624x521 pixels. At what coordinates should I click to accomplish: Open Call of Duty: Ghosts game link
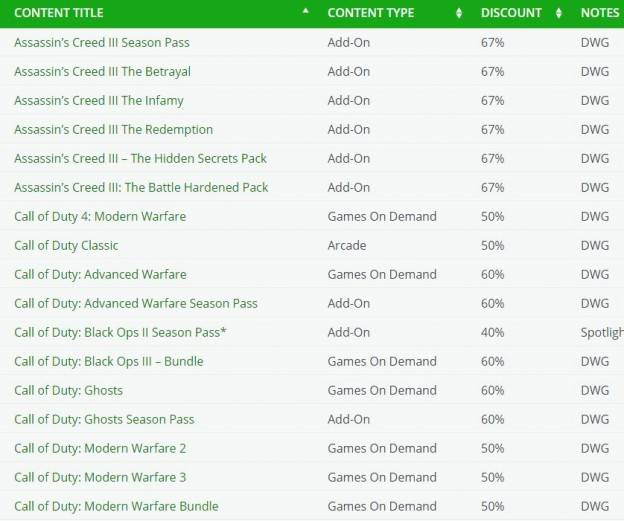tap(68, 390)
